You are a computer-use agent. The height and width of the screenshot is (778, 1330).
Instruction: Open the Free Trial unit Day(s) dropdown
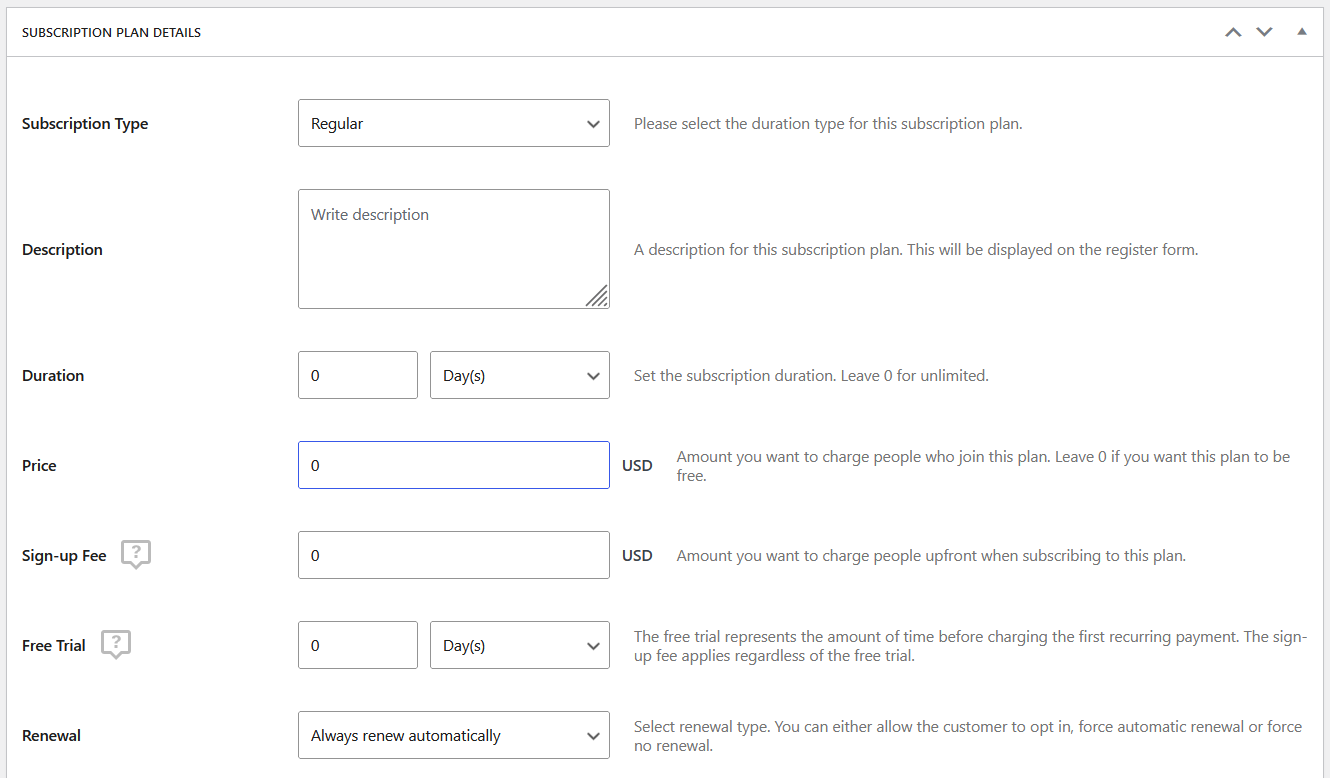519,645
